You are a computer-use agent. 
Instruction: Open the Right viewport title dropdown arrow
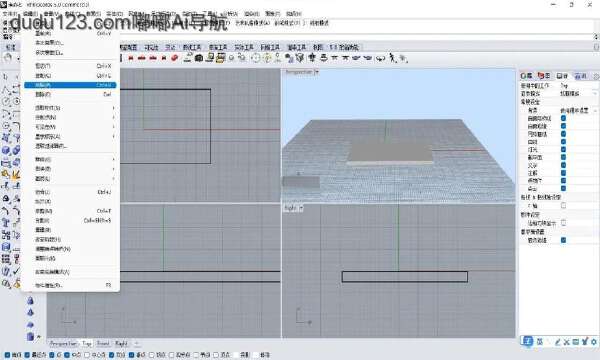pyautogui.click(x=301, y=208)
